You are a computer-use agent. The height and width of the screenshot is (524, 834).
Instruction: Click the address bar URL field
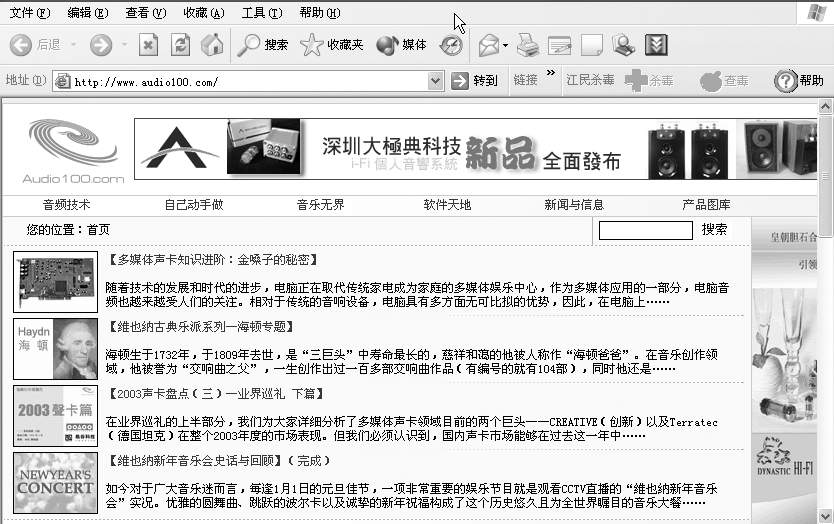coord(250,81)
